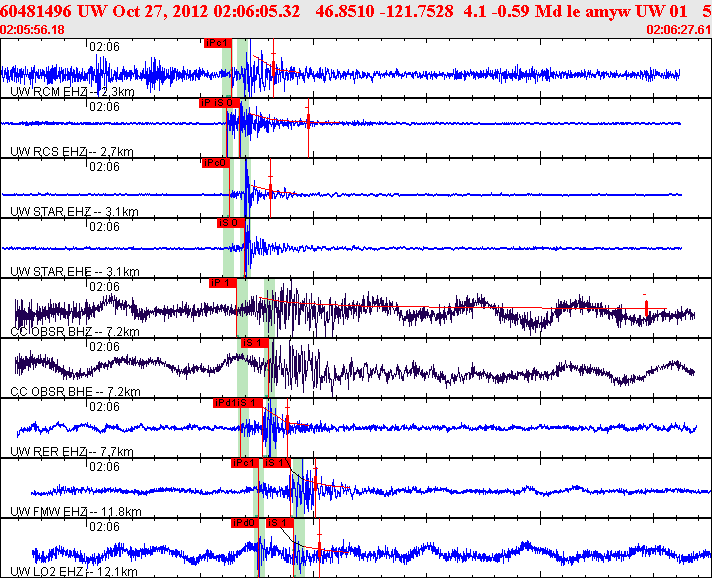Click station label CC OBSR BHZ -- 7.2km
Screen dimensions: 712x578
[x=74, y=331]
